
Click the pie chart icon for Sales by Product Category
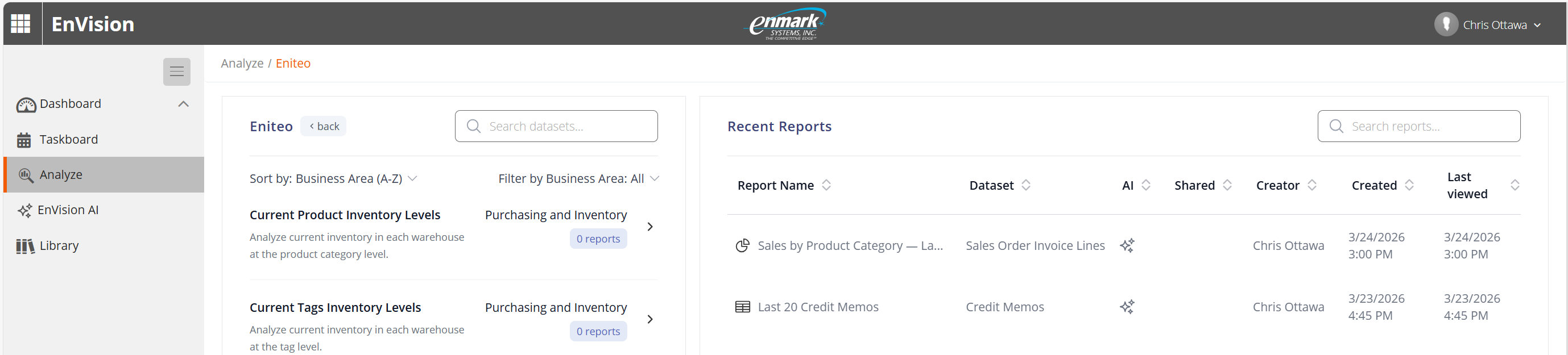pos(743,245)
